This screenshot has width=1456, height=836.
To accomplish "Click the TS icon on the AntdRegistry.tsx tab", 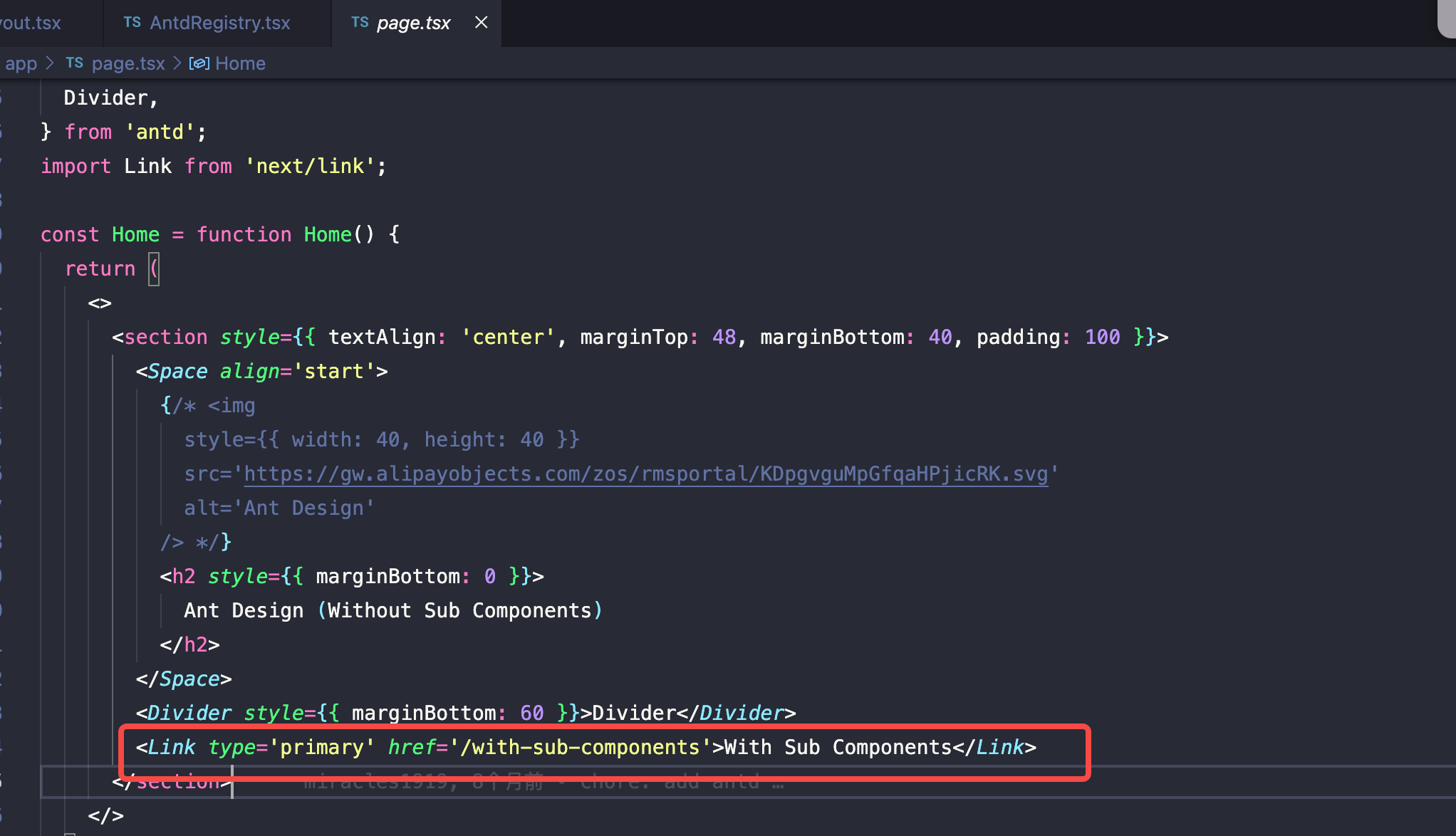I will [x=132, y=22].
